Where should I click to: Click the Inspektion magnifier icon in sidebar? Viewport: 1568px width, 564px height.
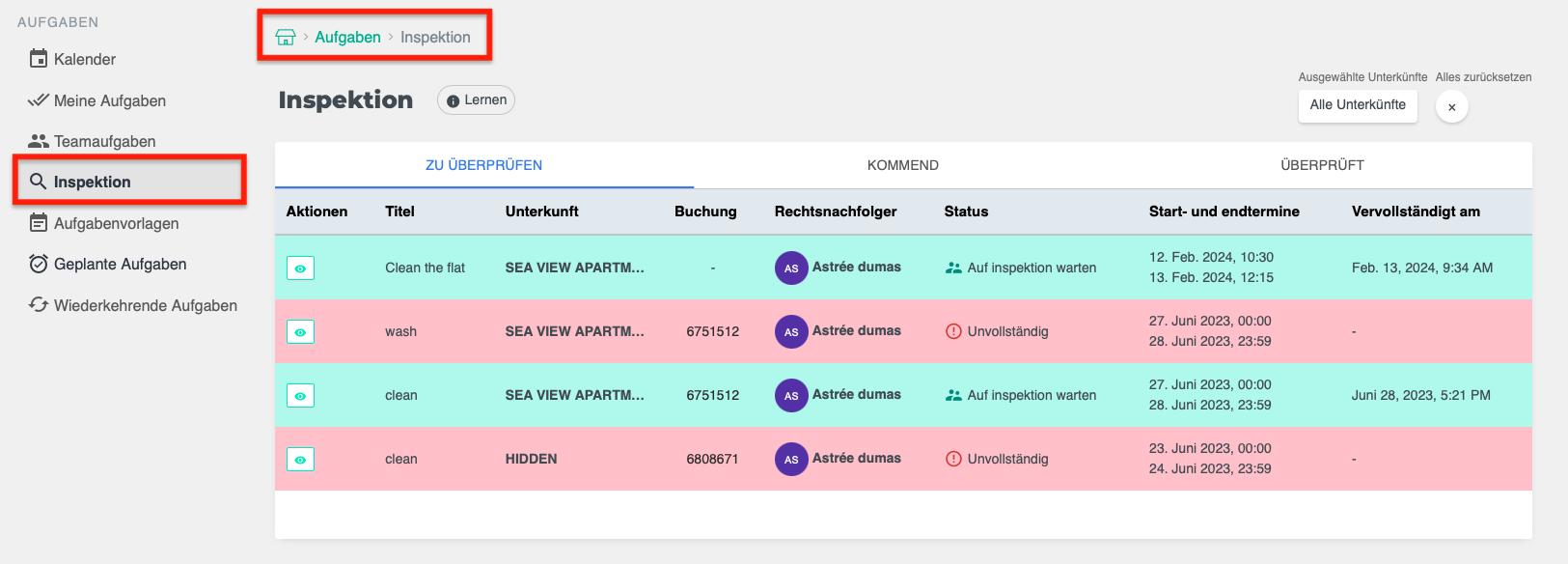pyautogui.click(x=39, y=182)
